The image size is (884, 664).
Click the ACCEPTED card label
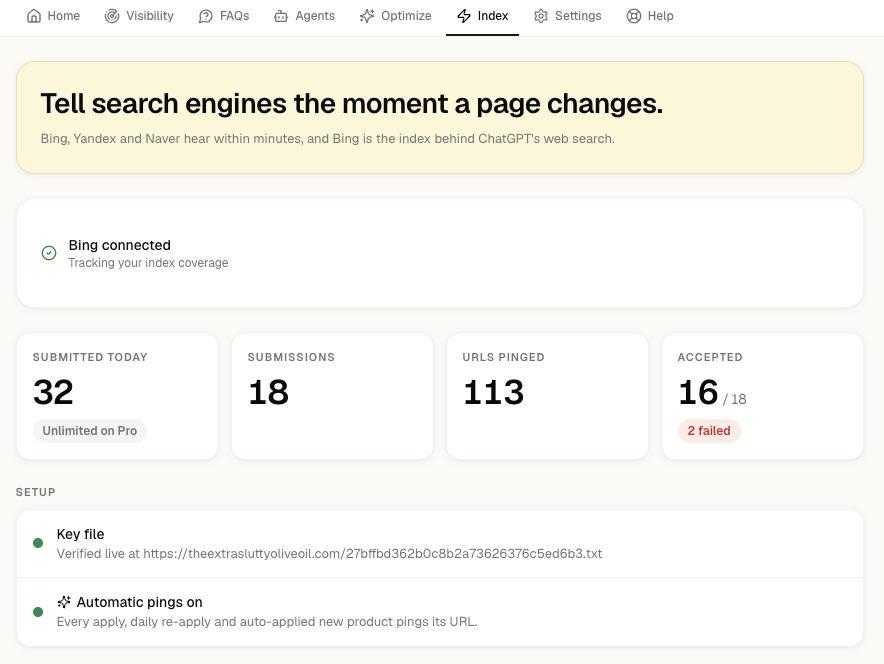pyautogui.click(x=710, y=357)
